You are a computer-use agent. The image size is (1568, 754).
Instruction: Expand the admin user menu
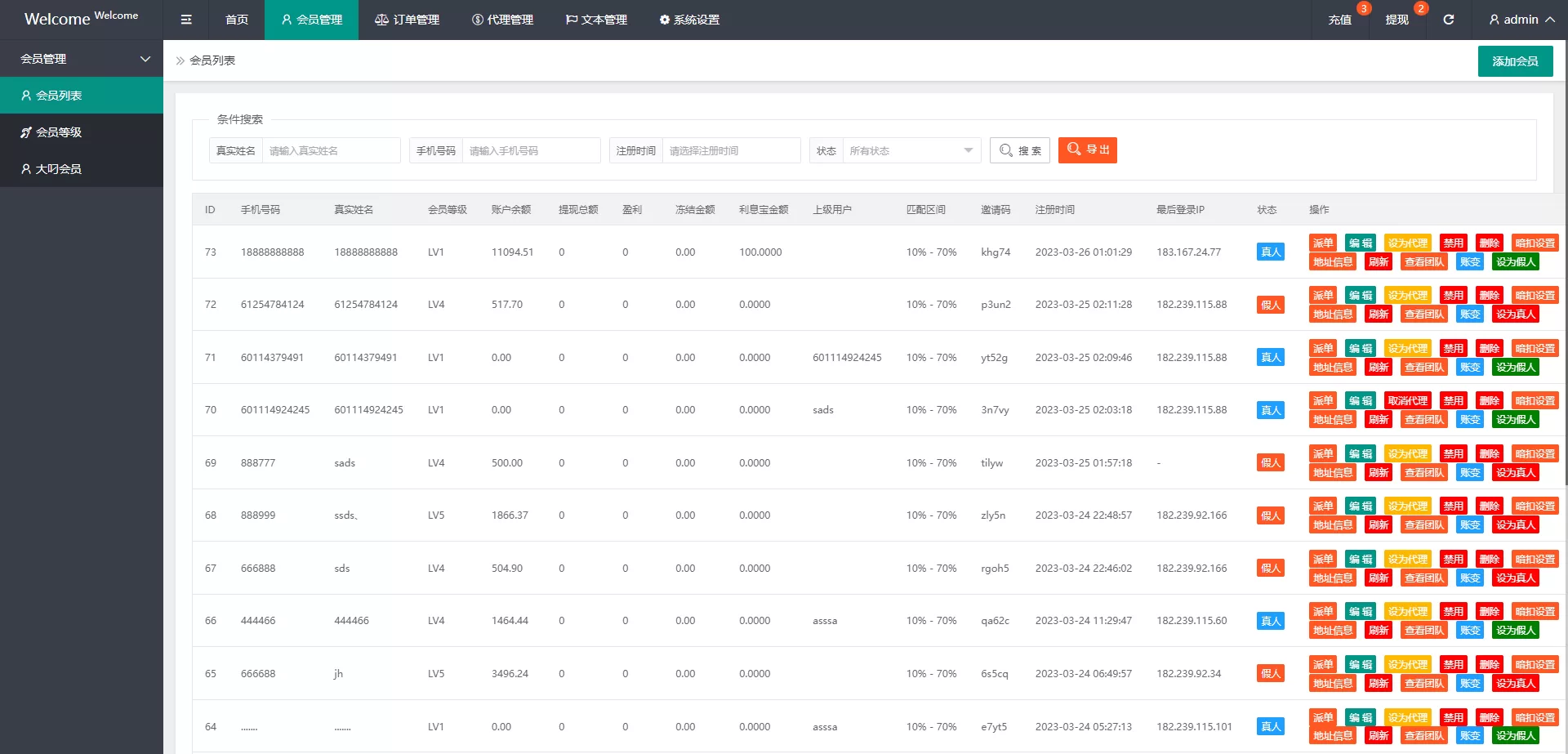[x=1521, y=20]
